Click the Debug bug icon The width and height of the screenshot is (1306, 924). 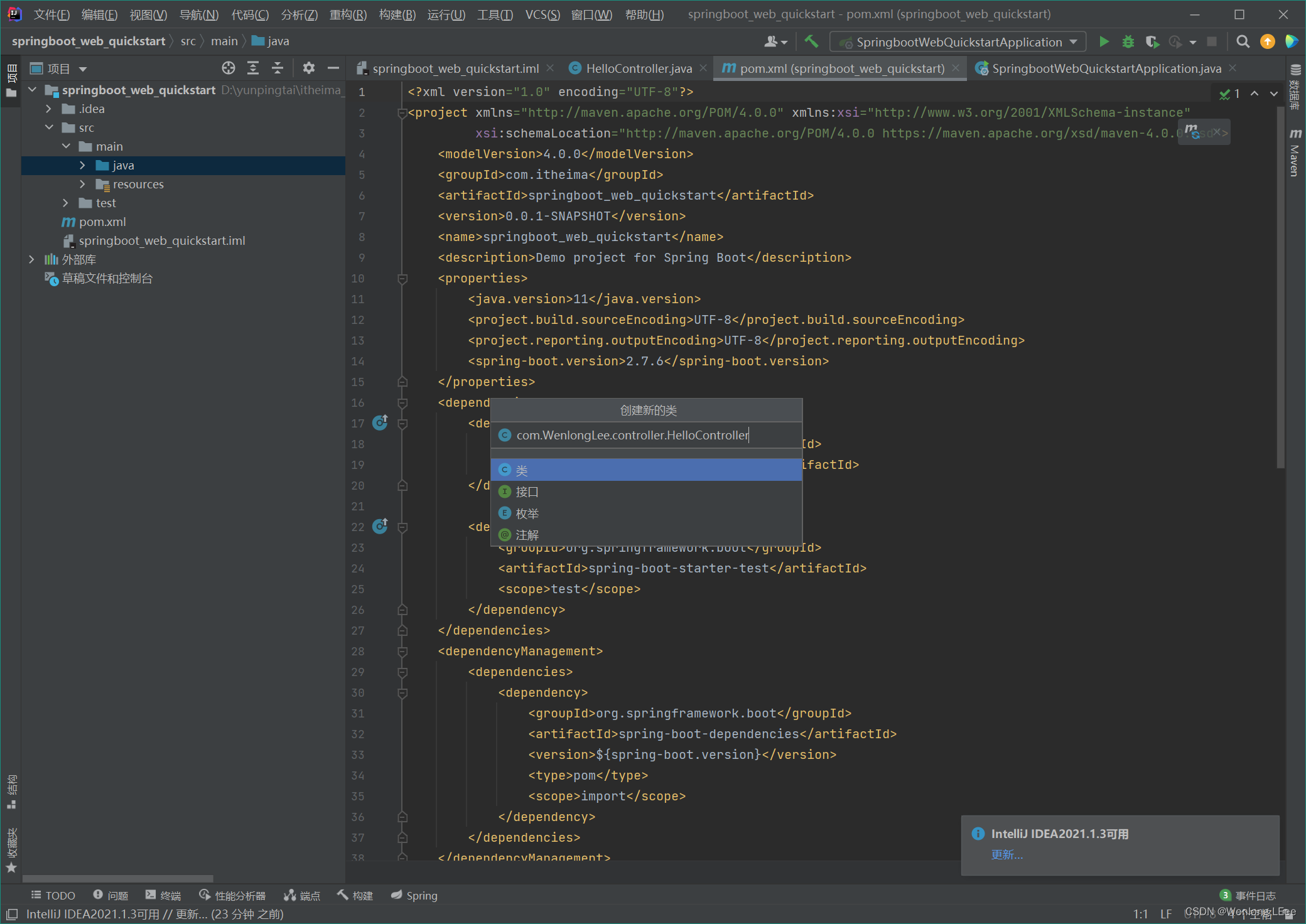tap(1128, 41)
